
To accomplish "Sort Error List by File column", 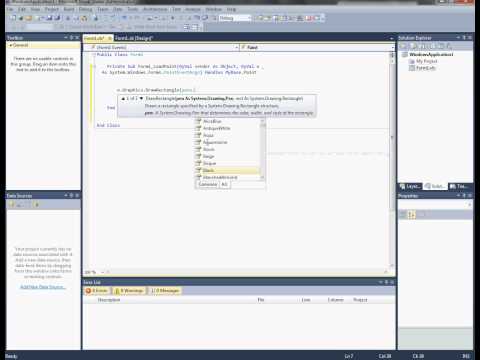I will tap(261, 300).
